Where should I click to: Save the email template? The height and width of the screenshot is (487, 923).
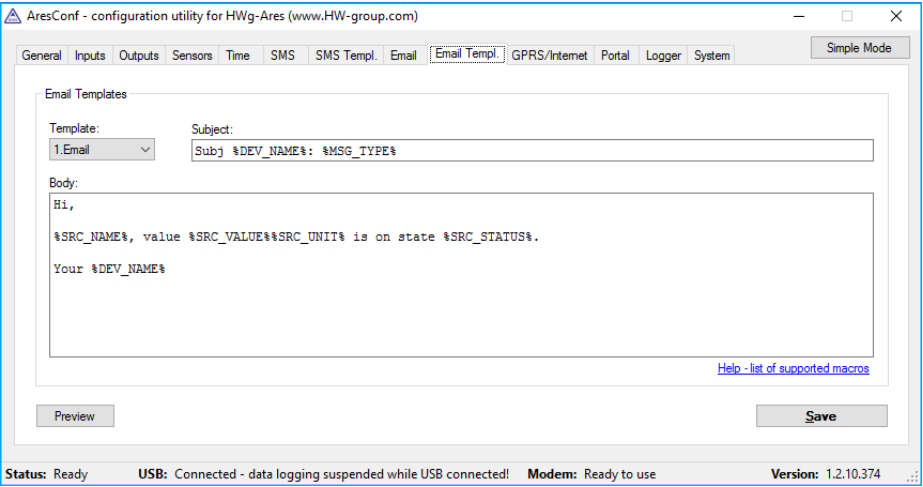[820, 416]
